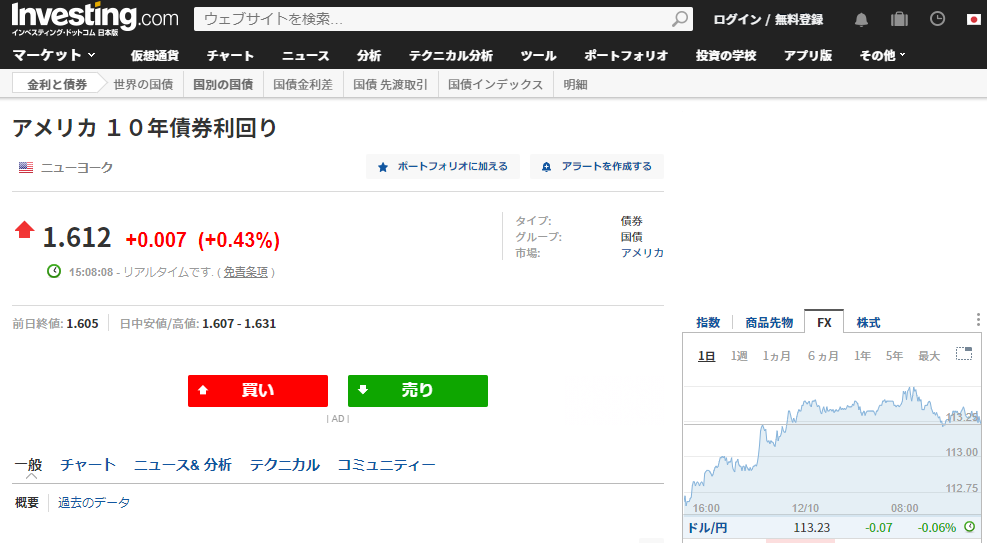Image resolution: width=987 pixels, height=543 pixels.
Task: Open the 投資の学校 menu
Action: click(x=726, y=55)
